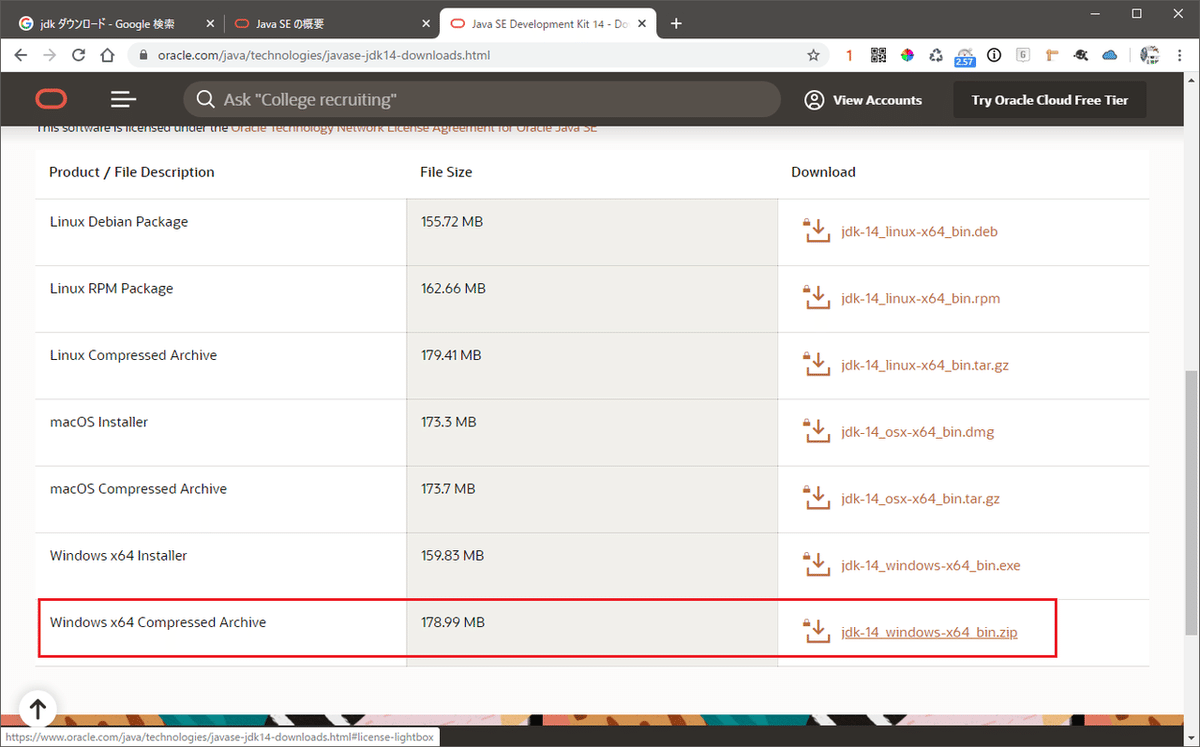Image resolution: width=1200 pixels, height=747 pixels.
Task: Download jdk-14_osx-x64_bin.tar.gz
Action: [x=920, y=498]
